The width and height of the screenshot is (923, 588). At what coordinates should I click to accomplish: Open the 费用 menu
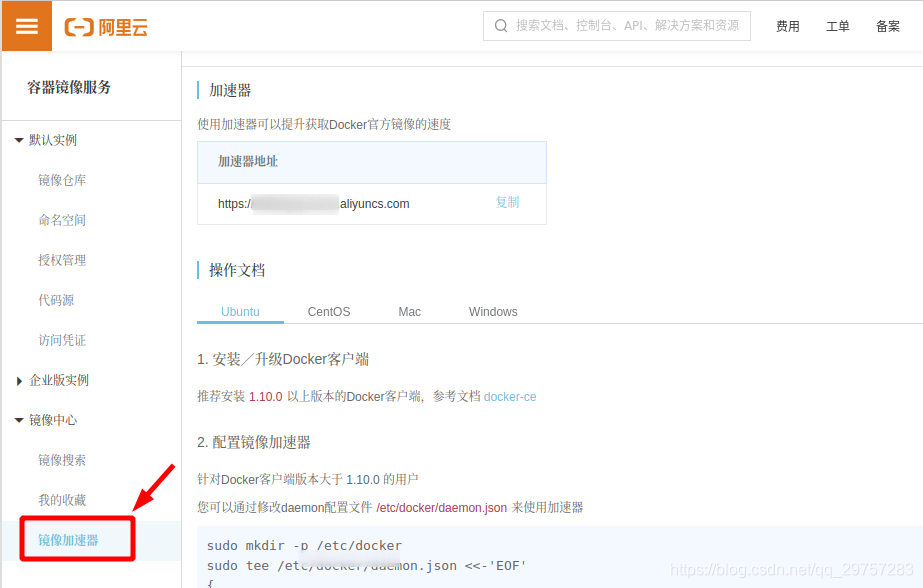point(788,26)
